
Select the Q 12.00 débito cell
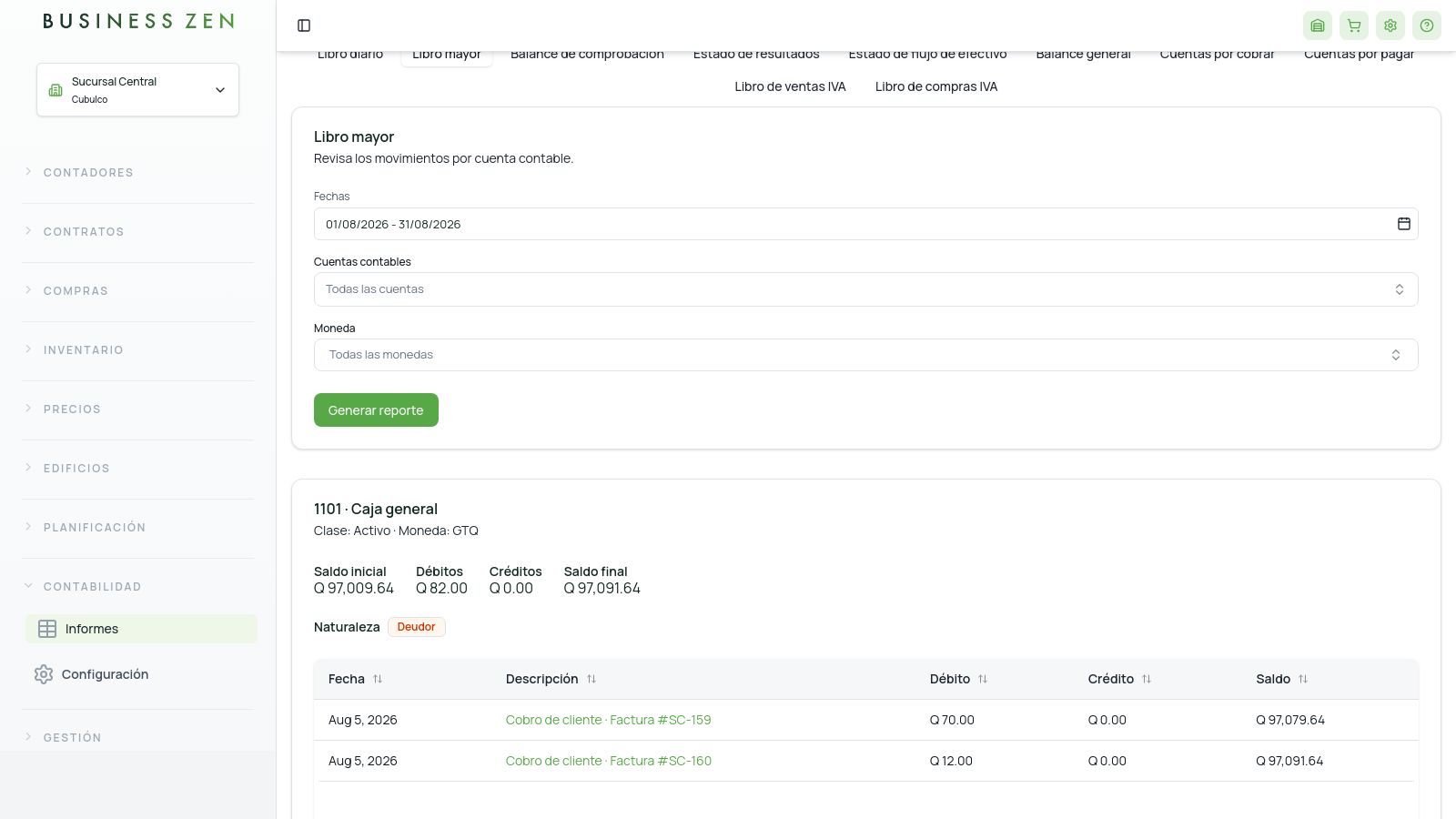[x=951, y=761]
